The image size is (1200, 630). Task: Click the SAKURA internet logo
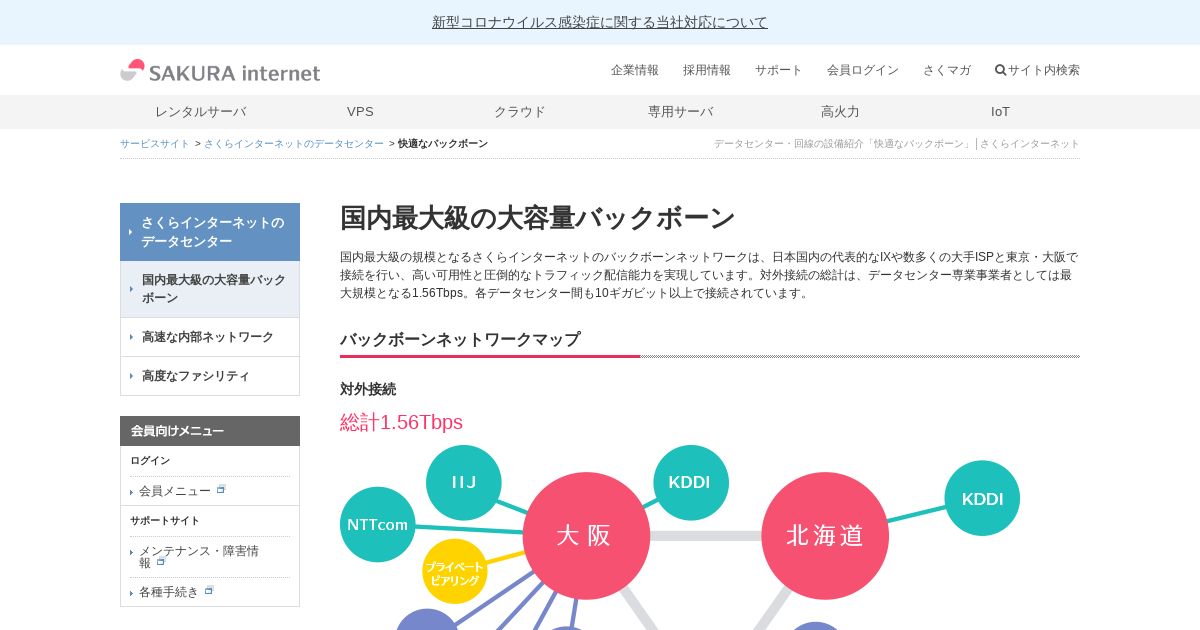(x=220, y=71)
